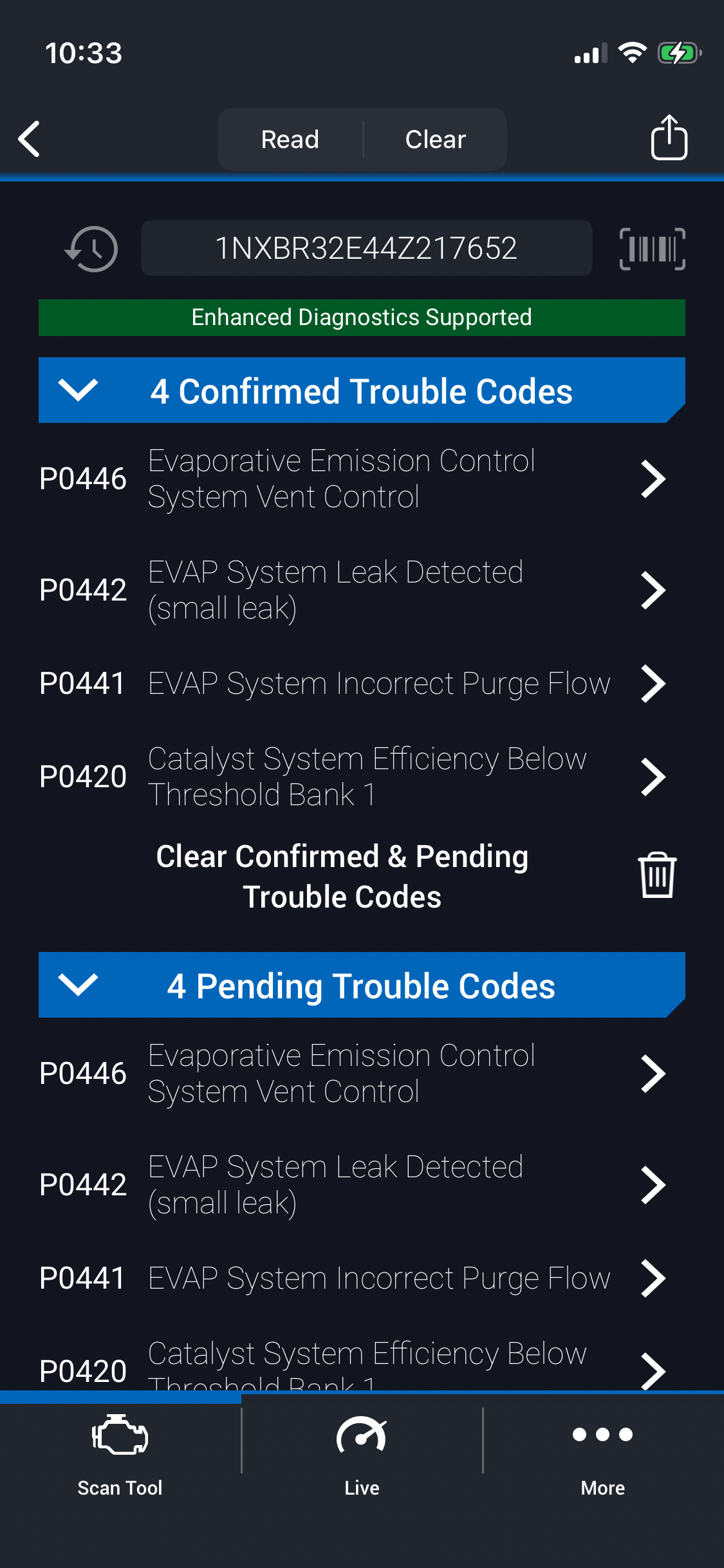Tap the barcode scanner icon
The width and height of the screenshot is (724, 1568).
tap(652, 248)
